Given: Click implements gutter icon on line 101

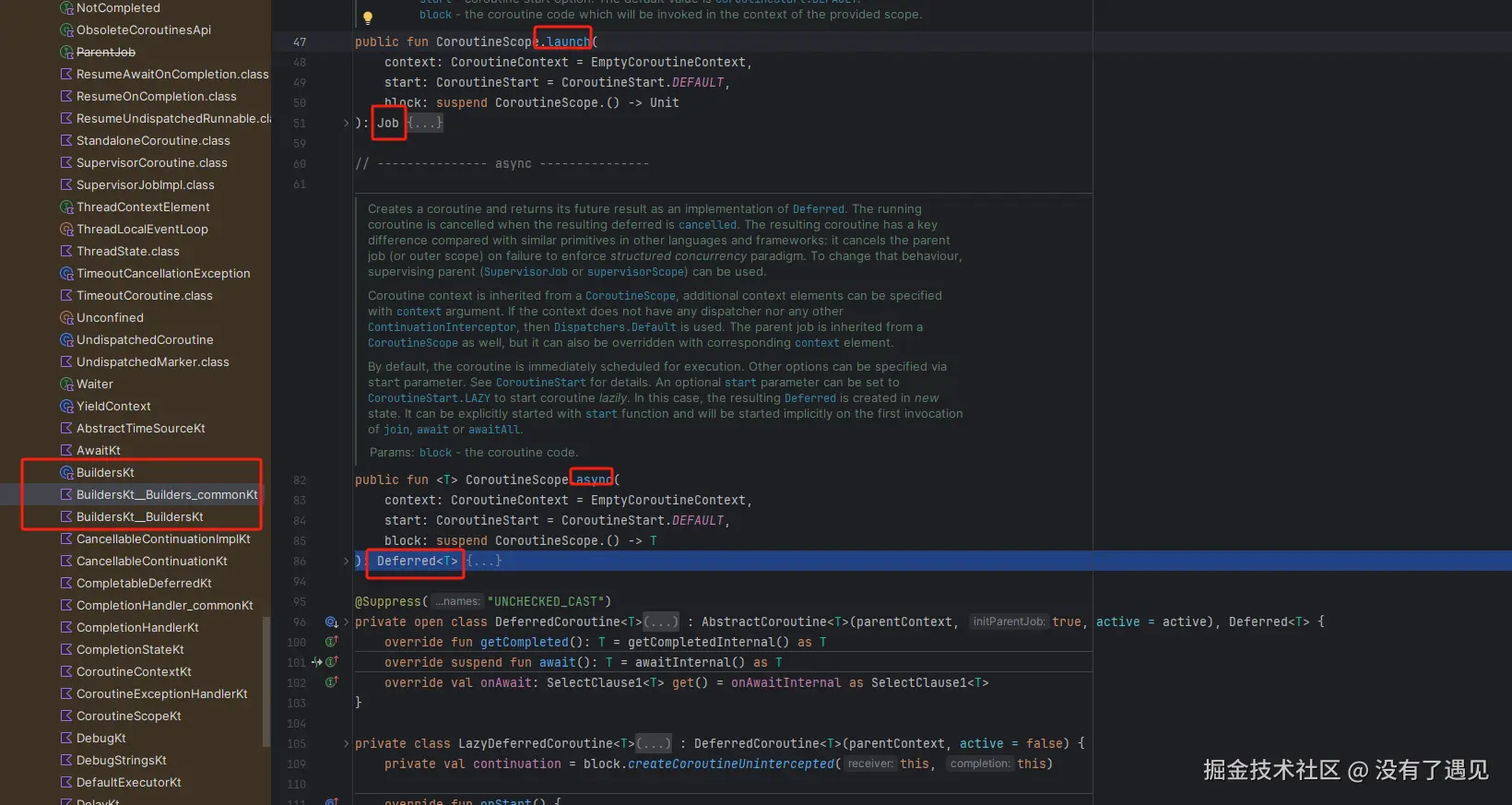Looking at the screenshot, I should (332, 662).
